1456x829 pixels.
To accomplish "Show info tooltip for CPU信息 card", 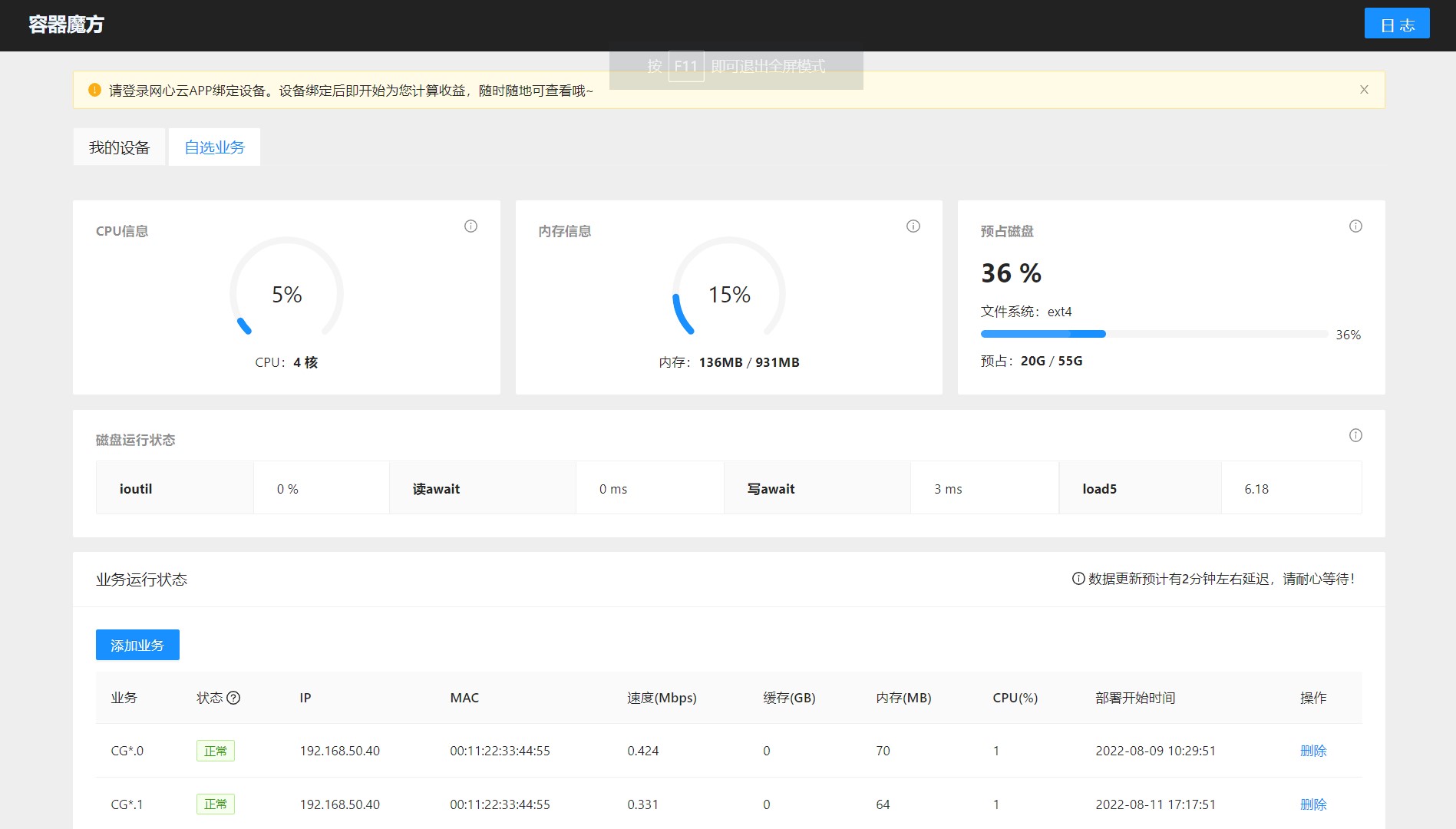I will [470, 226].
